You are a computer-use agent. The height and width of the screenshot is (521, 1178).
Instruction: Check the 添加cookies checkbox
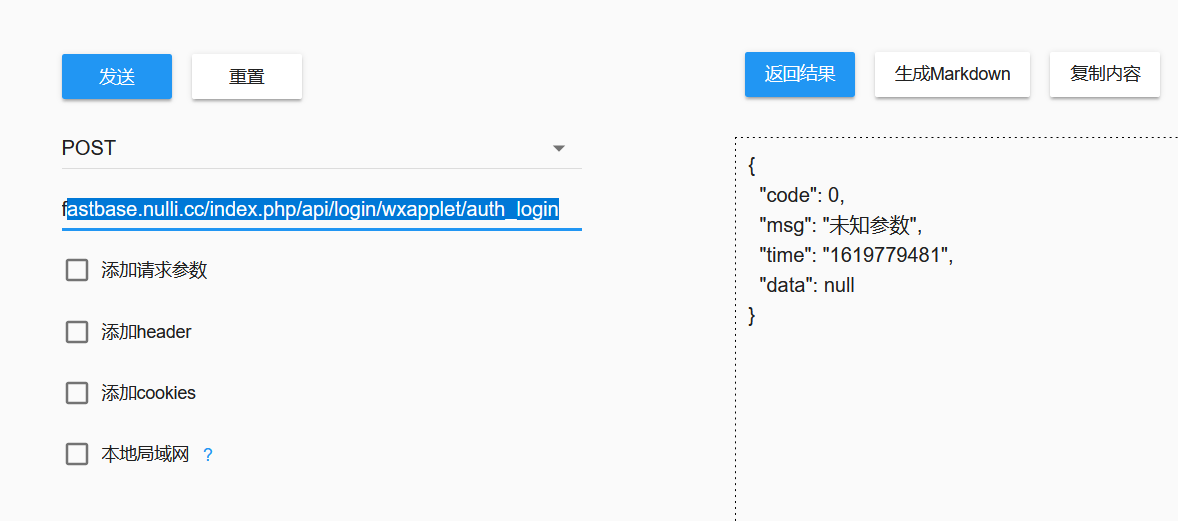77,393
